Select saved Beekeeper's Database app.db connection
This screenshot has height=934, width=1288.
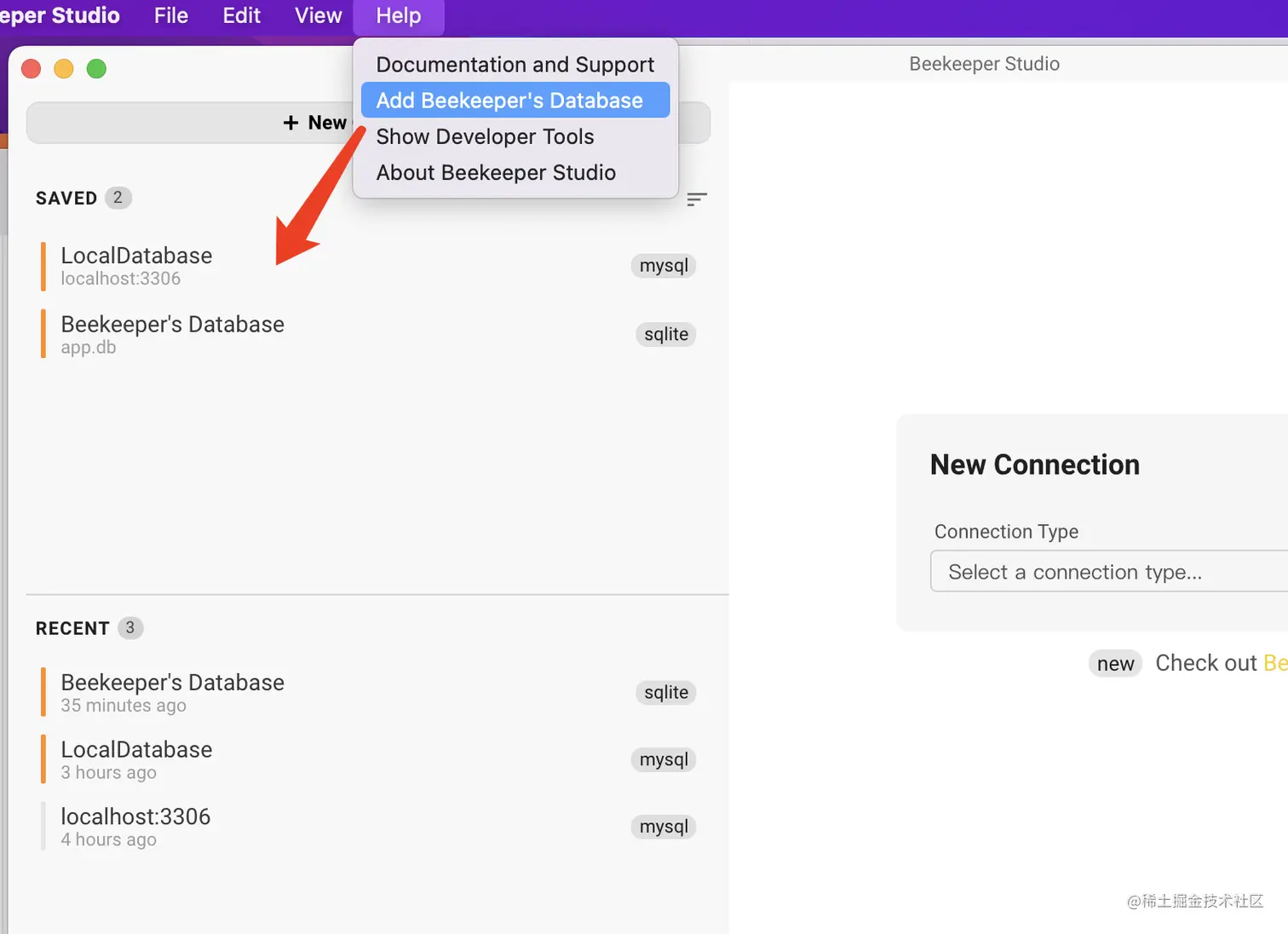click(369, 335)
